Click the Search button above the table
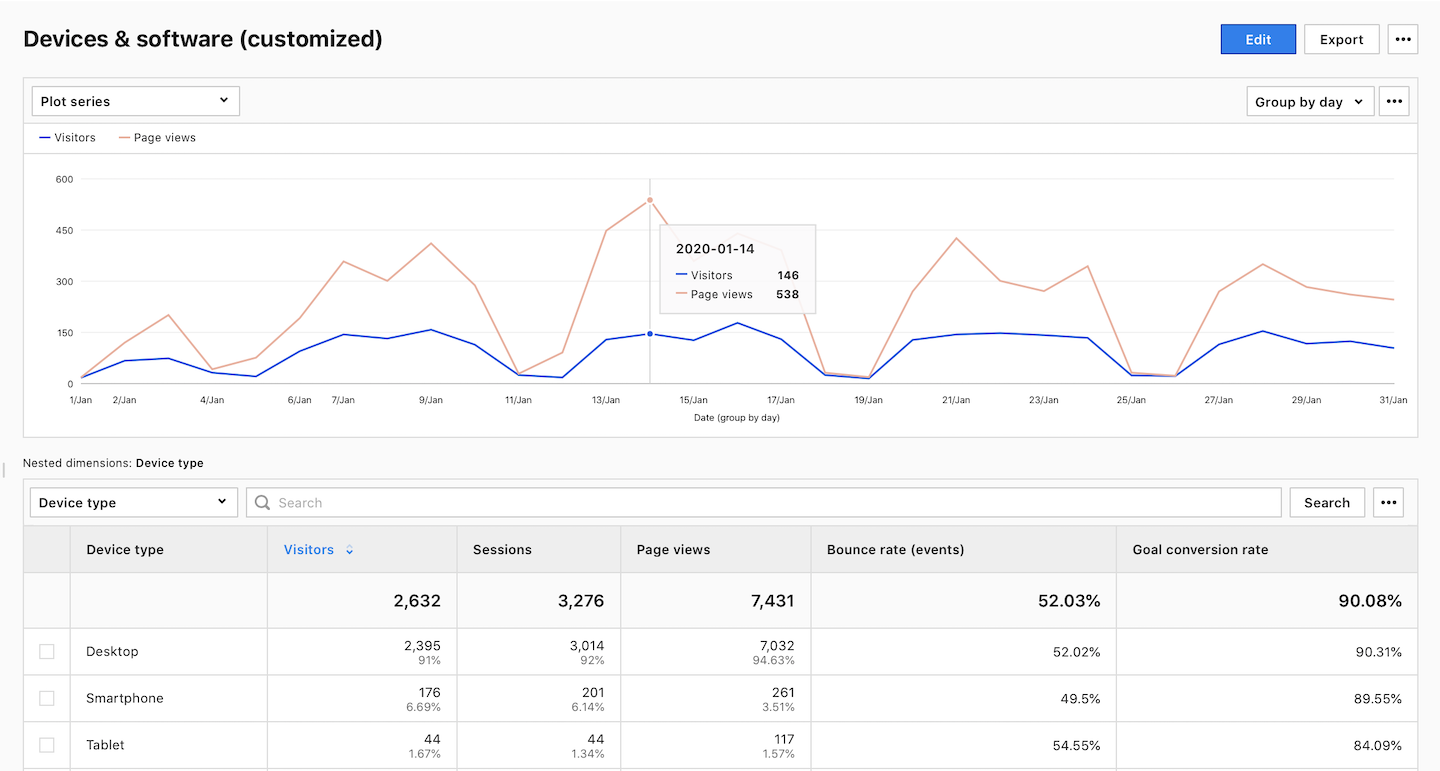 pos(1327,502)
